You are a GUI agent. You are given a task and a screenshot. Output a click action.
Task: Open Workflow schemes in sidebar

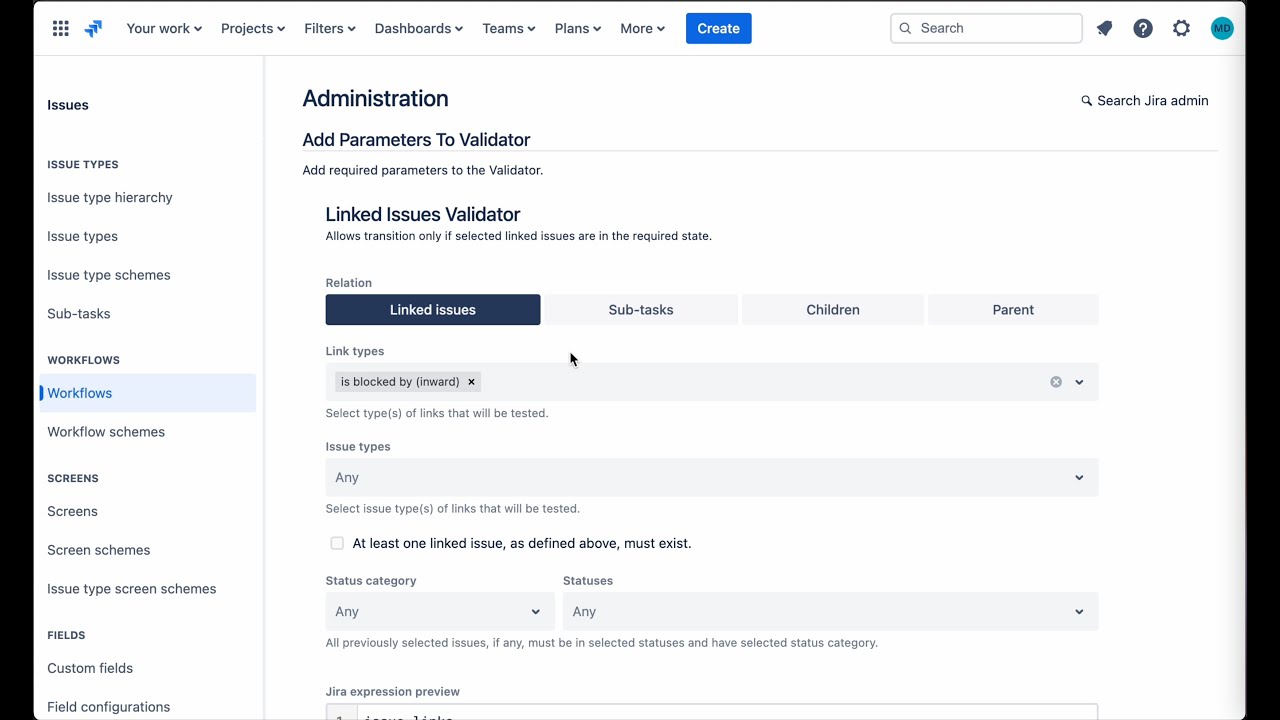click(106, 432)
